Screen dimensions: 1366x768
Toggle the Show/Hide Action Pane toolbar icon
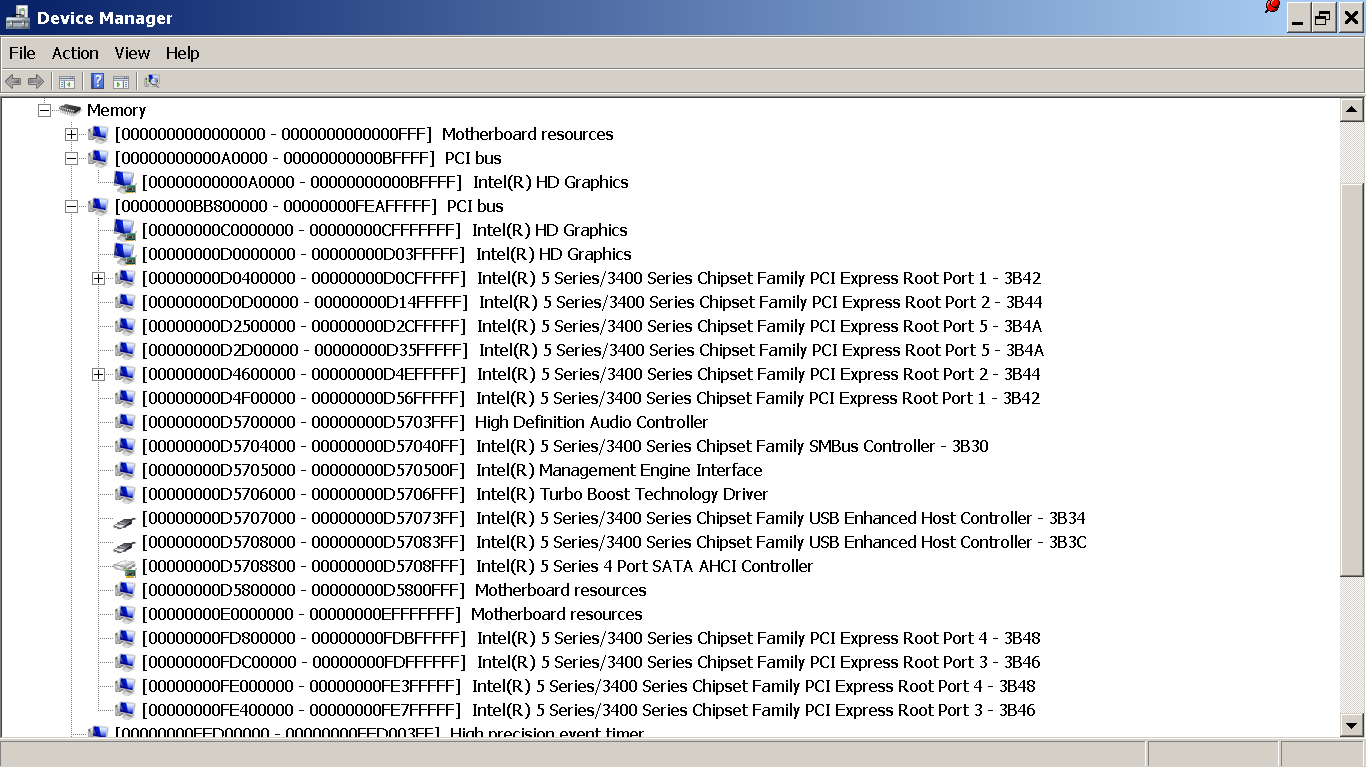(x=121, y=81)
